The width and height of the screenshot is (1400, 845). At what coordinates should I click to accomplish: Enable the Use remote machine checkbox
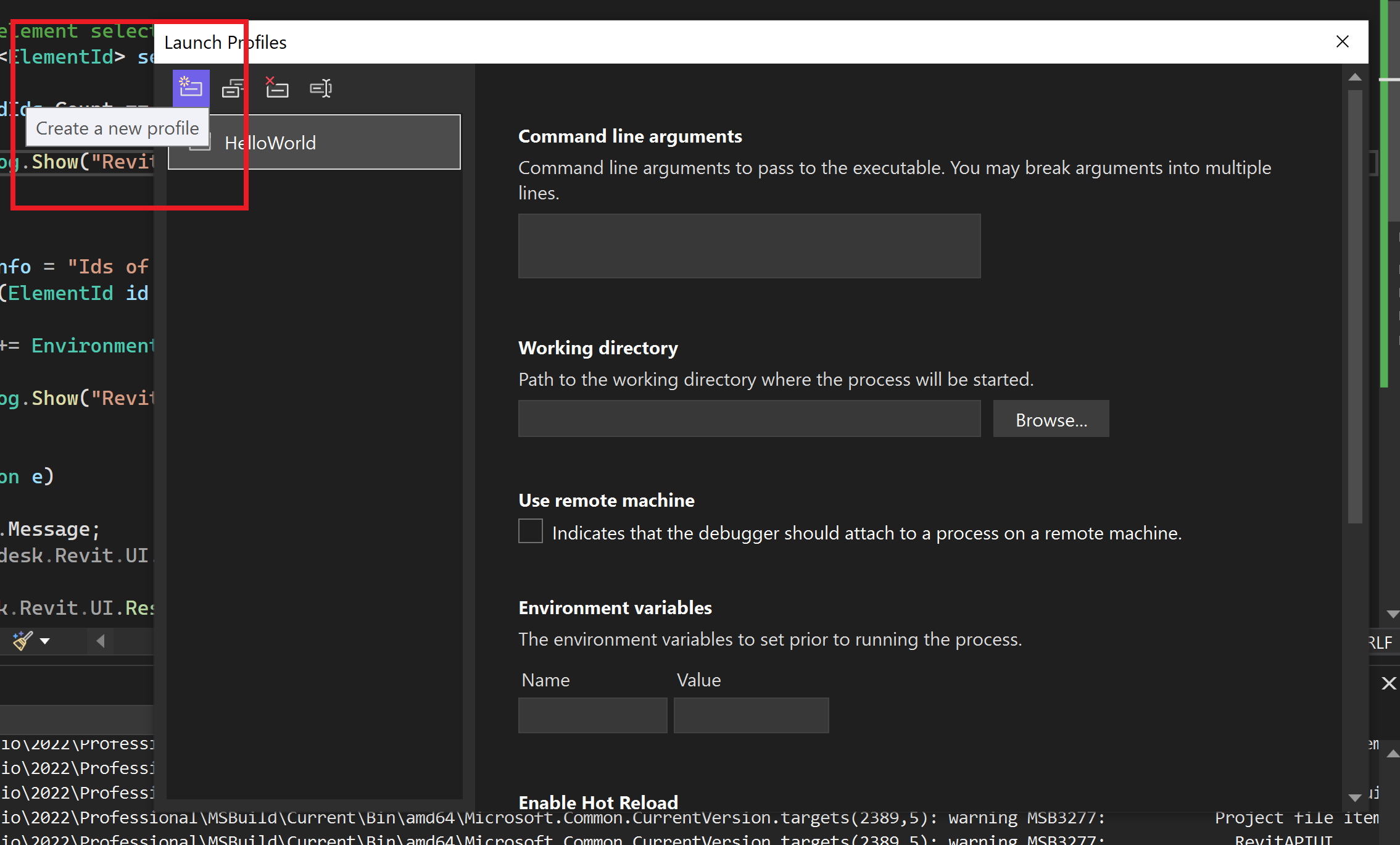531,531
